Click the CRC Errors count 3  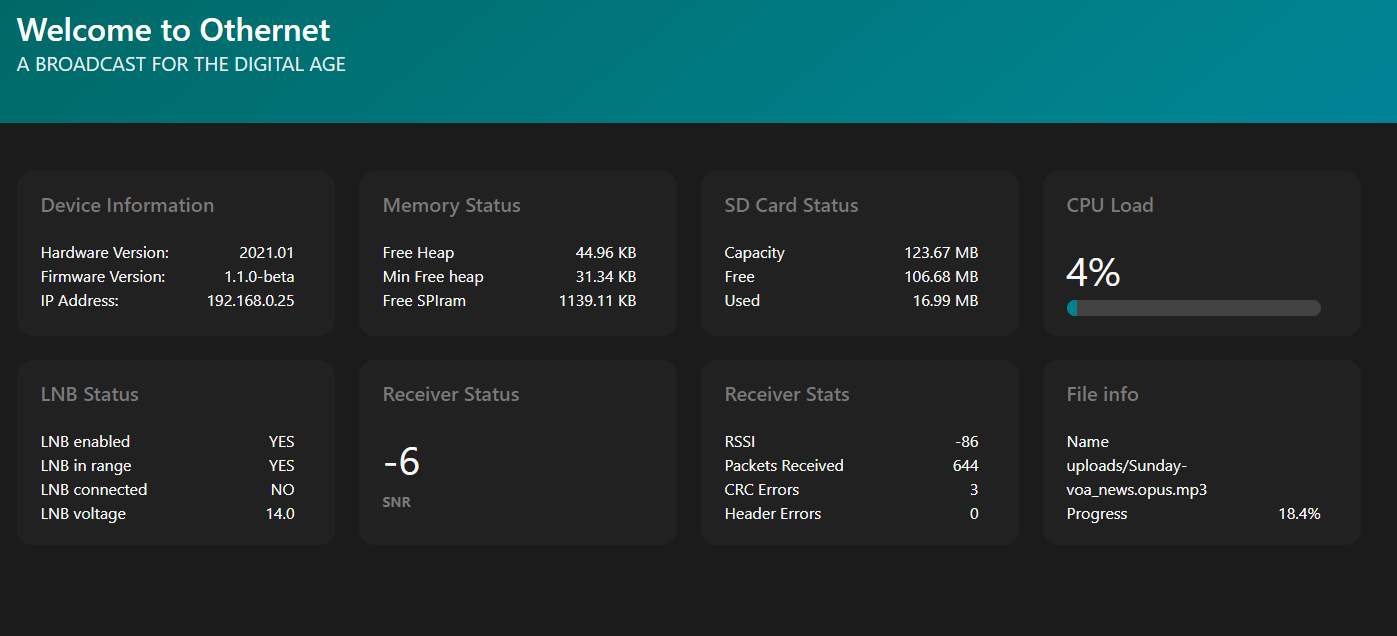point(974,490)
